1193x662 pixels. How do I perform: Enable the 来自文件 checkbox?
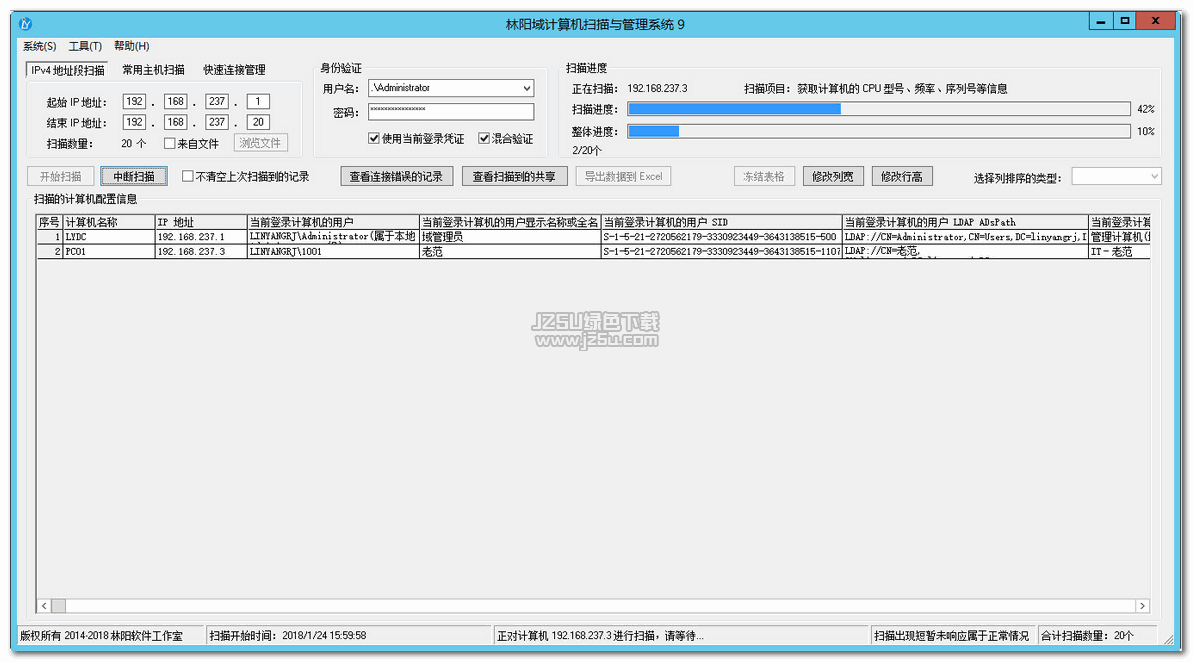pyautogui.click(x=169, y=143)
